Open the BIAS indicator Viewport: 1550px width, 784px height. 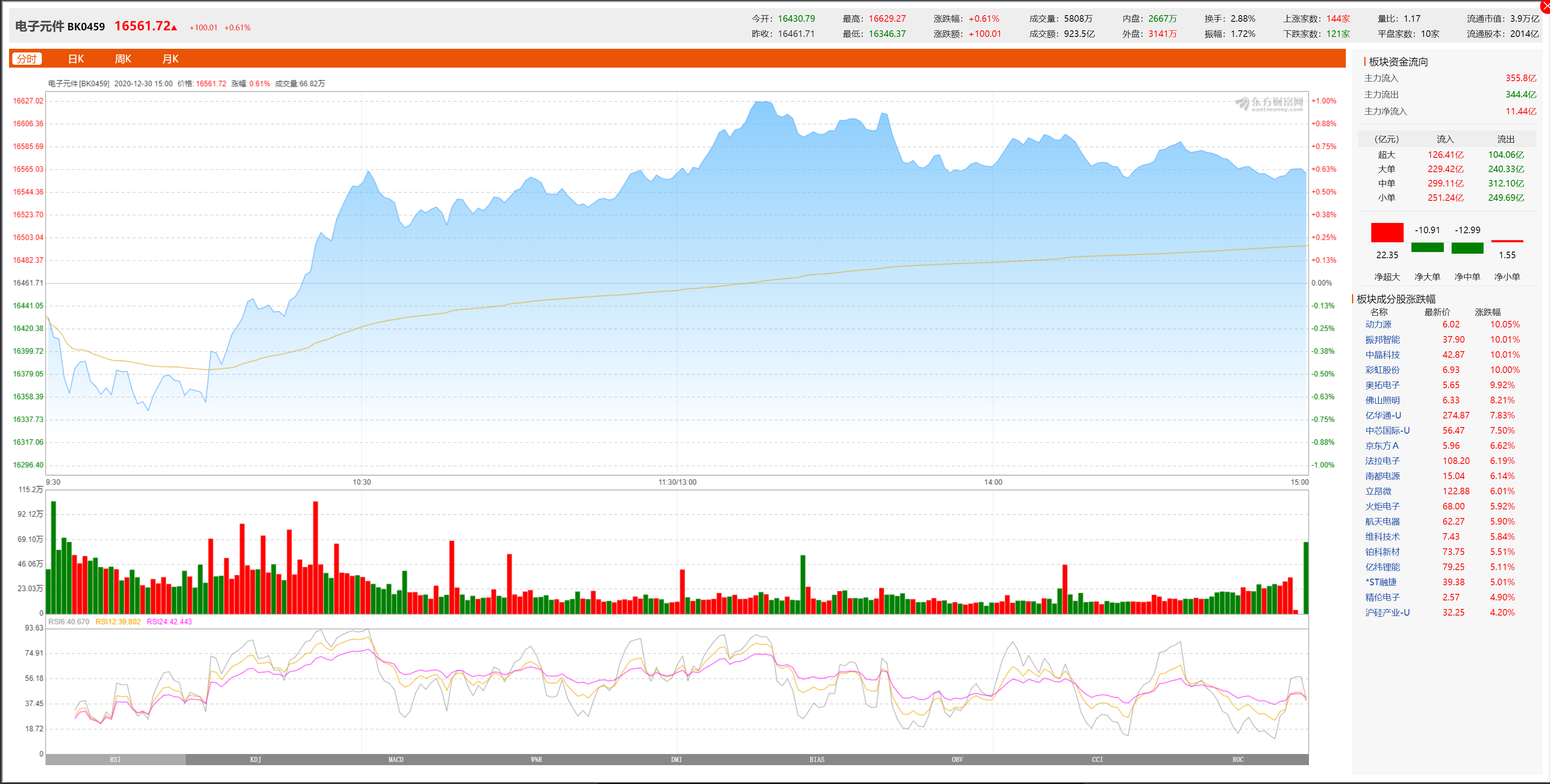(x=817, y=759)
